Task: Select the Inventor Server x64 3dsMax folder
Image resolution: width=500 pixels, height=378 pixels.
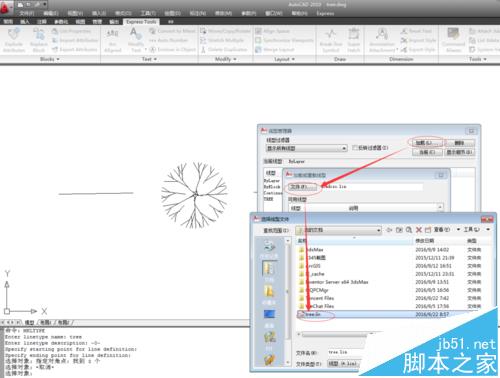Action: pos(334,282)
